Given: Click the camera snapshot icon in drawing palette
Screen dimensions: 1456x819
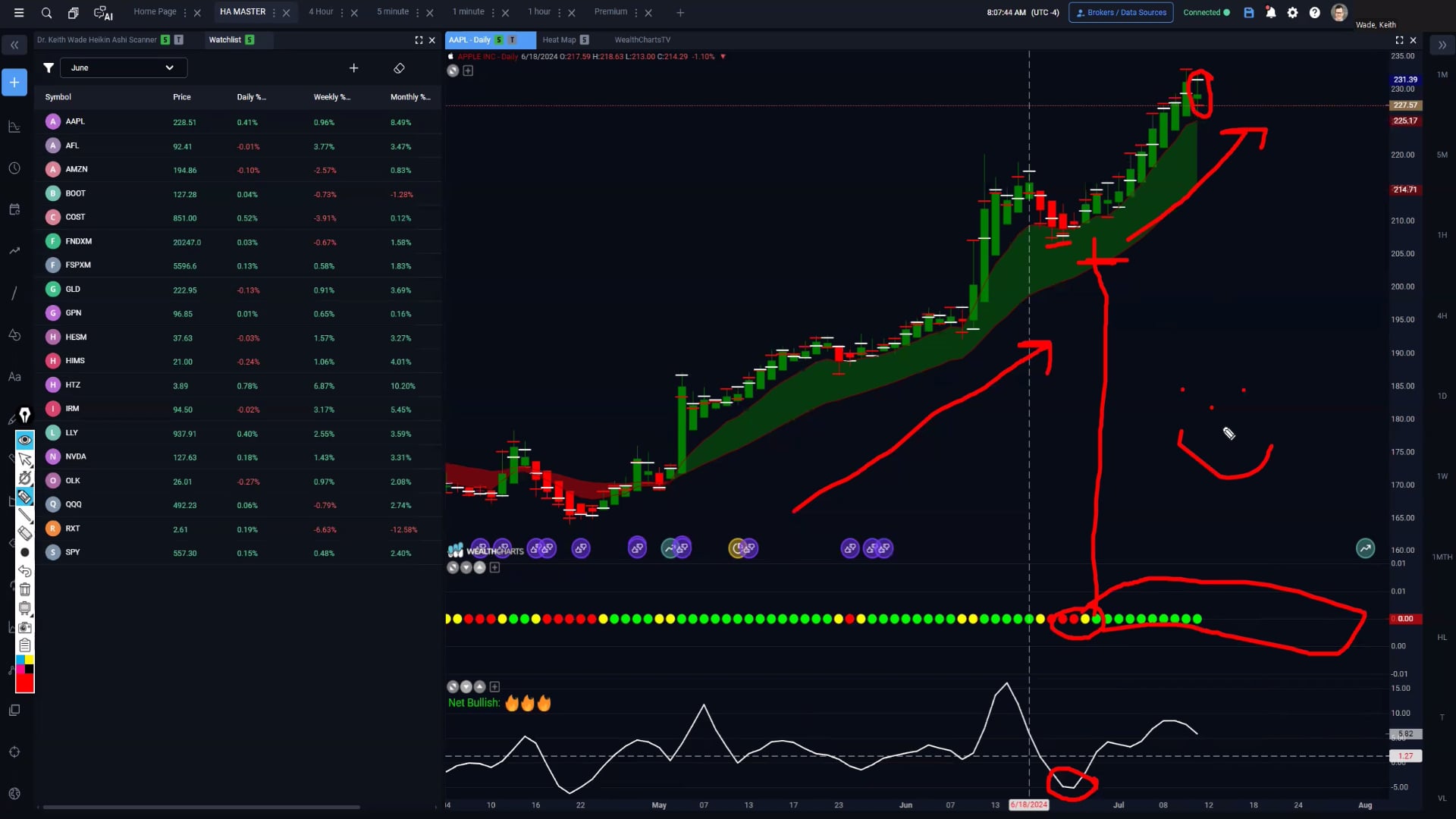Looking at the screenshot, I should [25, 627].
